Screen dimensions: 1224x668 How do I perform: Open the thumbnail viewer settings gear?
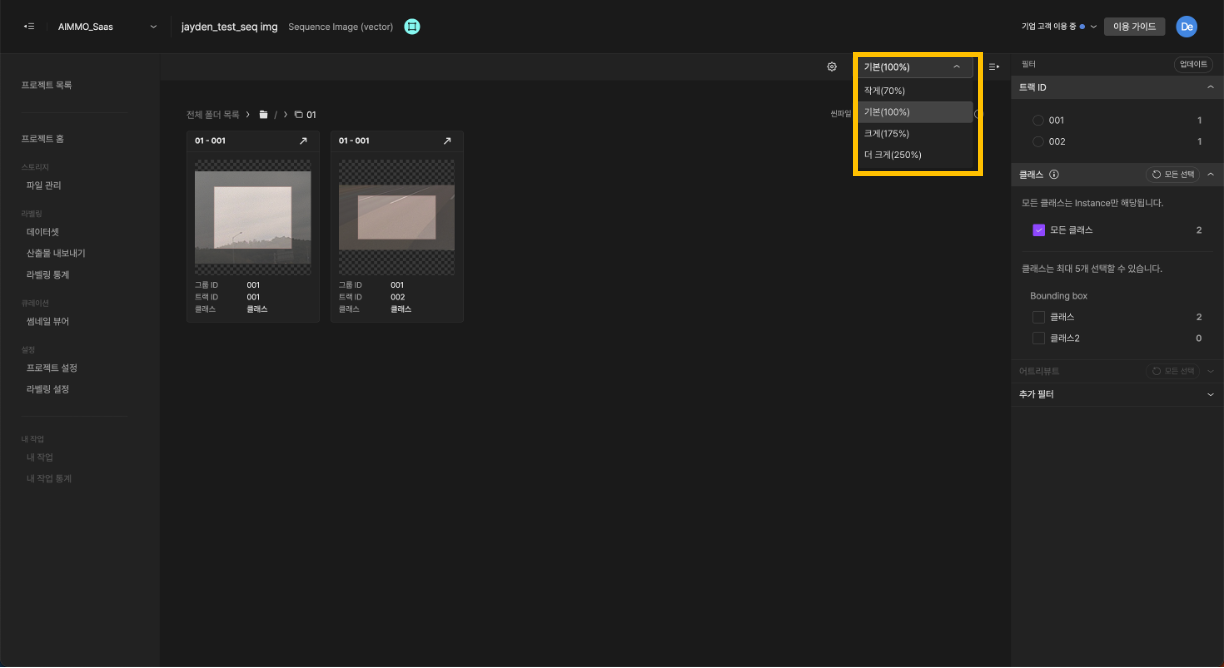point(832,67)
